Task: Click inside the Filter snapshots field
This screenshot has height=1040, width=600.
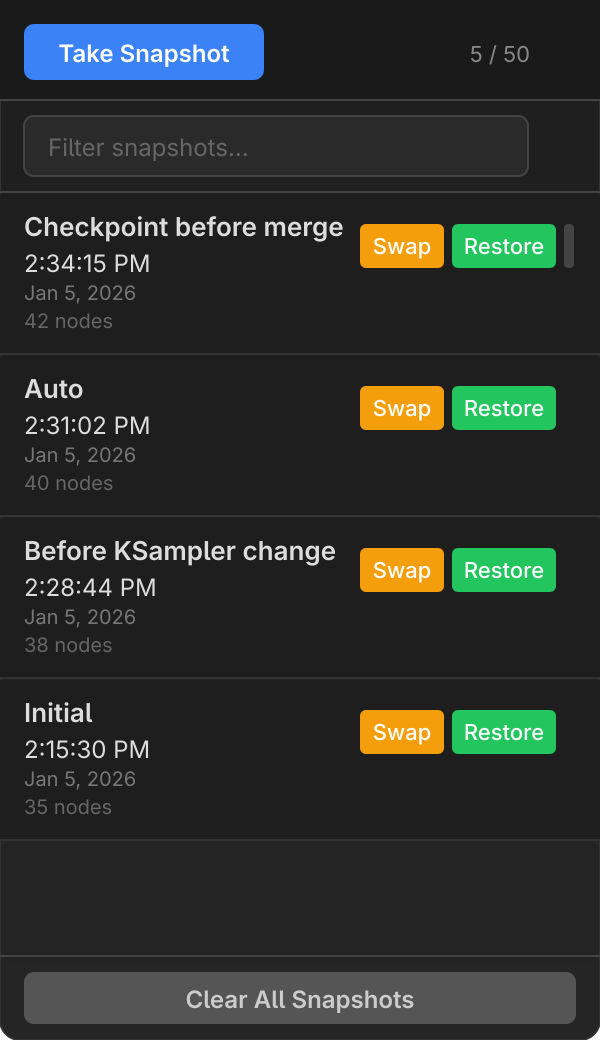Action: (x=276, y=146)
